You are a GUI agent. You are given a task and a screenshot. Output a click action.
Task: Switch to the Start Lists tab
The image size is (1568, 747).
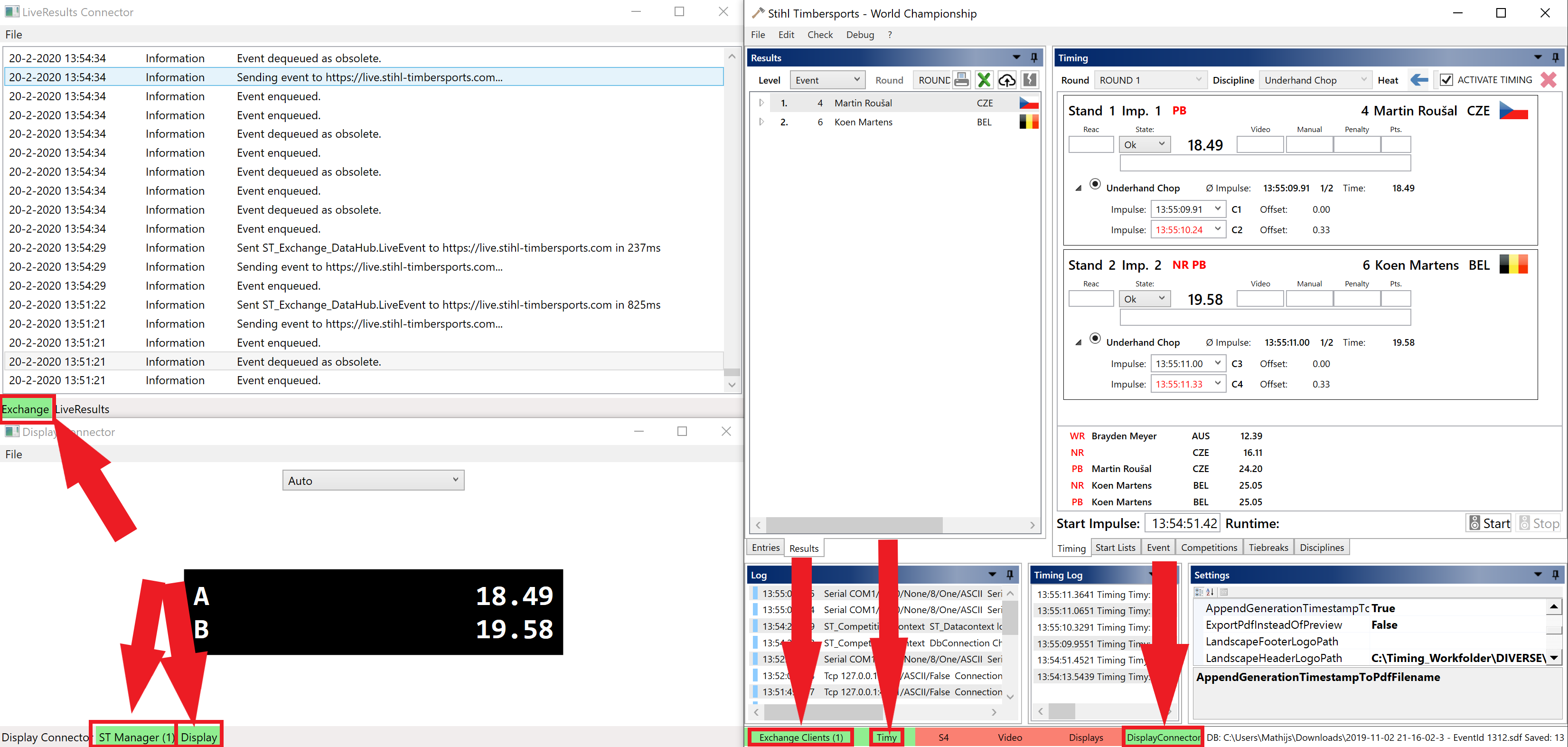tap(1115, 548)
